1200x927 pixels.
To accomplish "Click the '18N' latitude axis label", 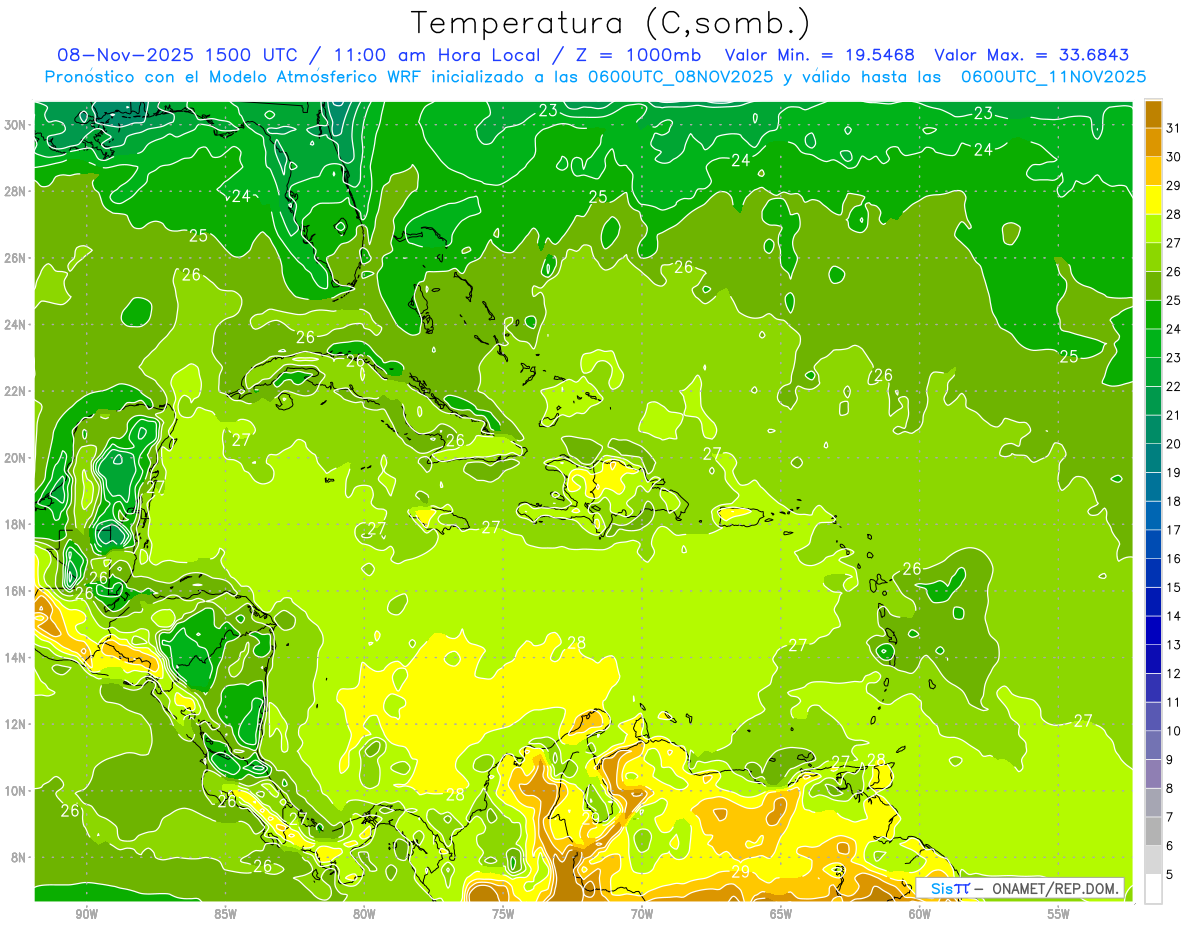I will click(16, 524).
